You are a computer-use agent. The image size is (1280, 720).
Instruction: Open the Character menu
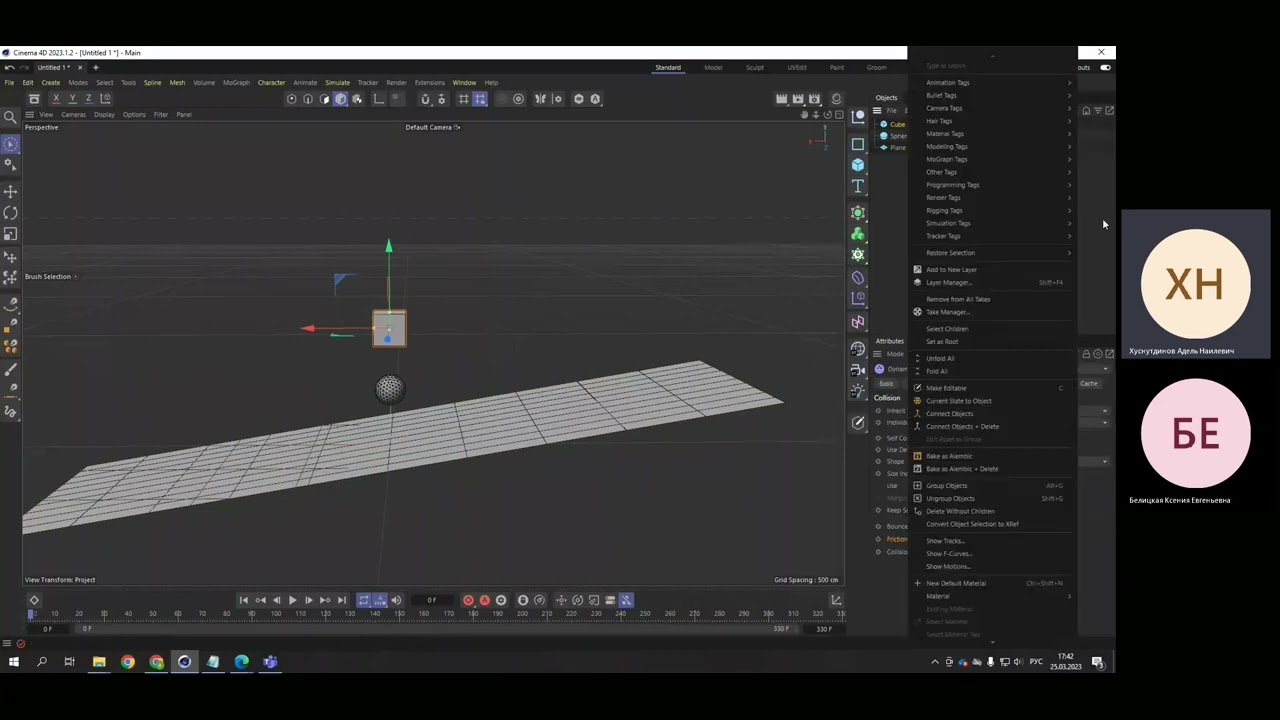point(271,82)
